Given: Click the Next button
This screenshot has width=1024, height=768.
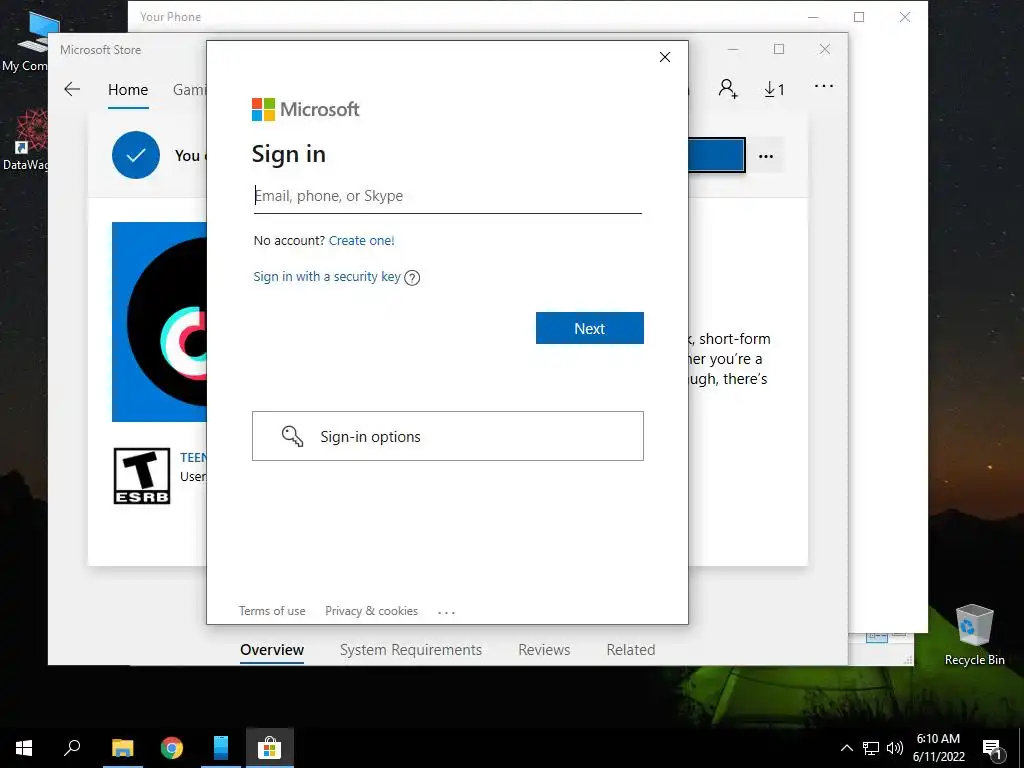Looking at the screenshot, I should 590,328.
